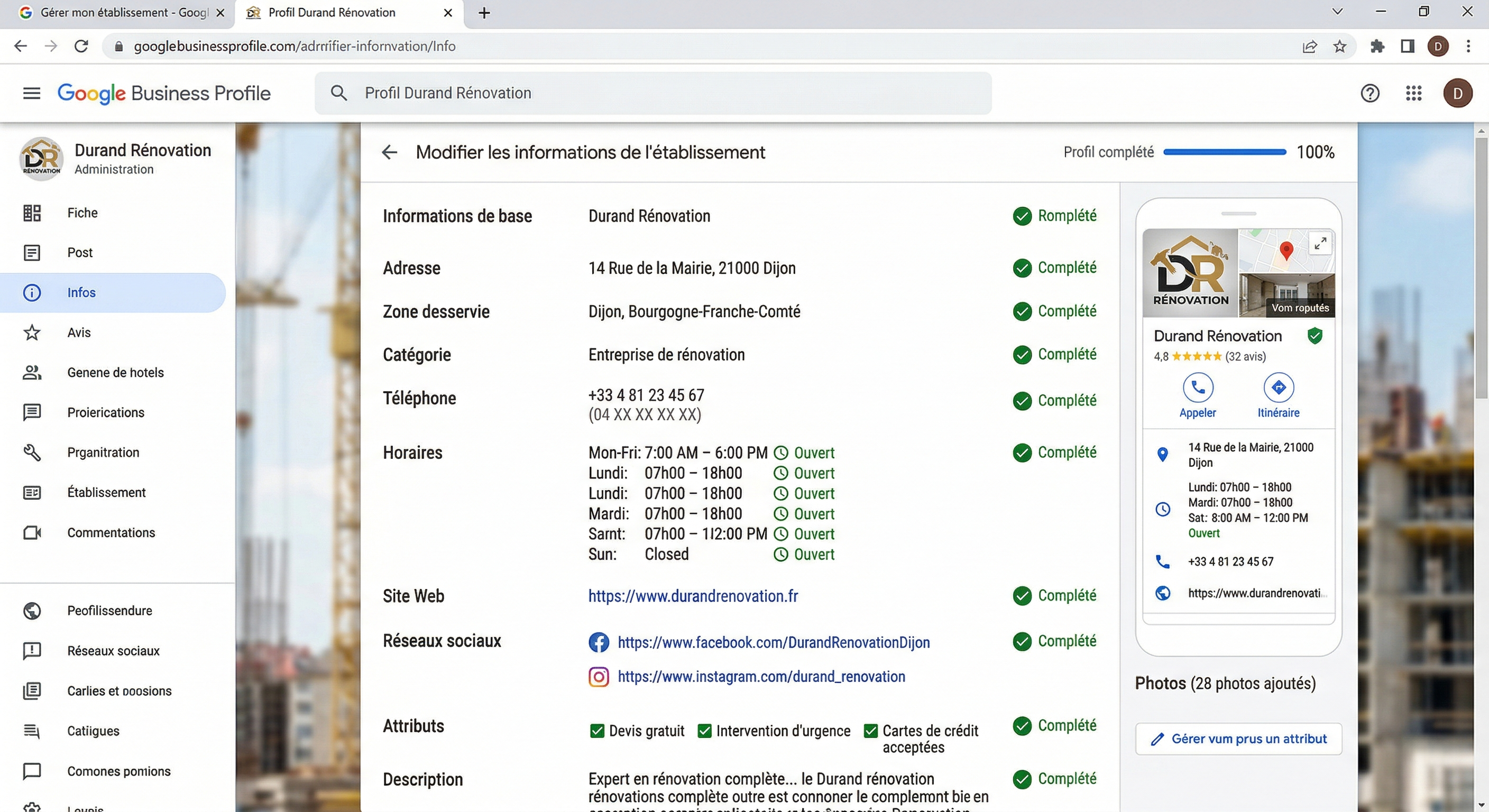This screenshot has width=1489, height=812.
Task: Expand the map preview fullscreen arrow
Action: [1320, 243]
